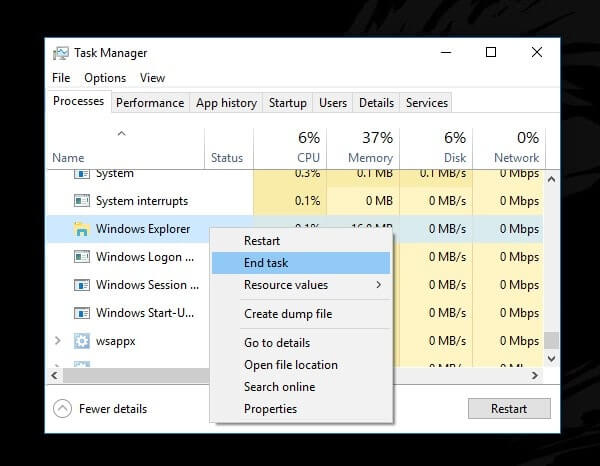Sort by the CPU column header
Screen dimensions: 600x466
tap(290, 148)
